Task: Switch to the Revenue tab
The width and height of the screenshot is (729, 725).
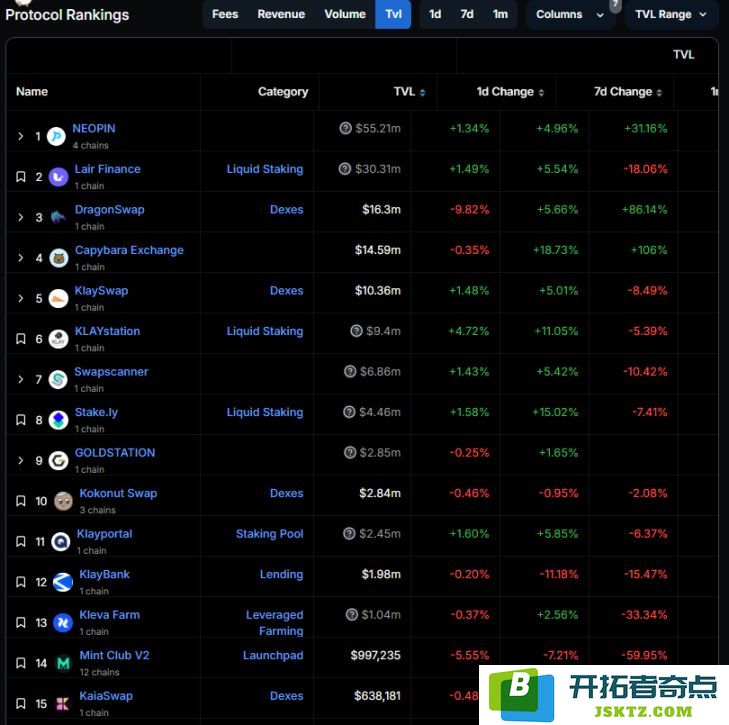Action: (281, 14)
